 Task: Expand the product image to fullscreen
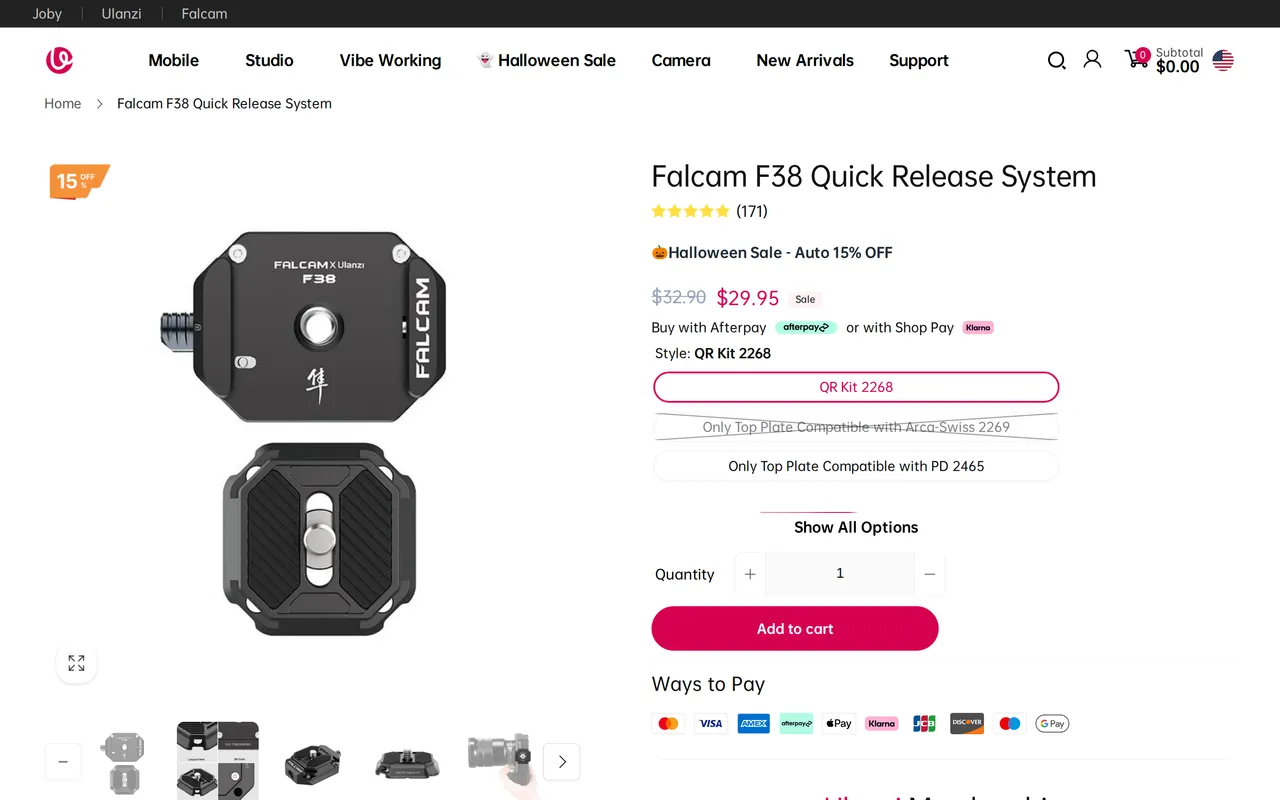76,663
